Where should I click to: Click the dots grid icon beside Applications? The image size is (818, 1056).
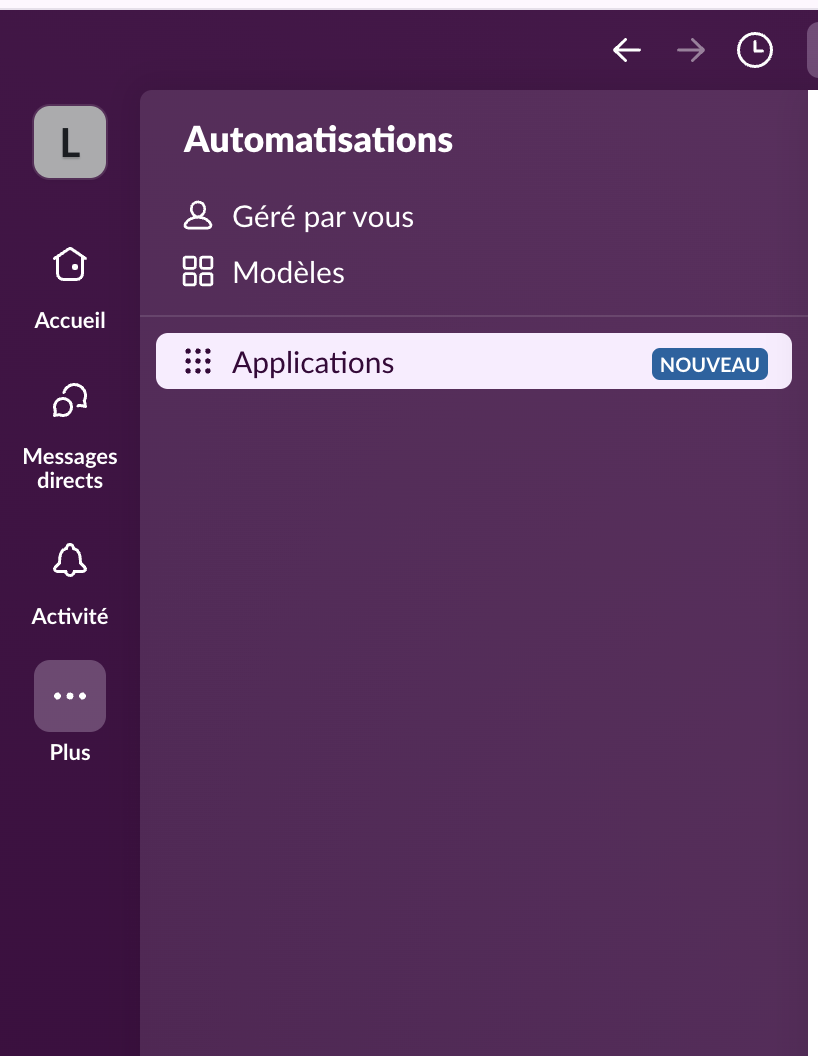click(198, 362)
